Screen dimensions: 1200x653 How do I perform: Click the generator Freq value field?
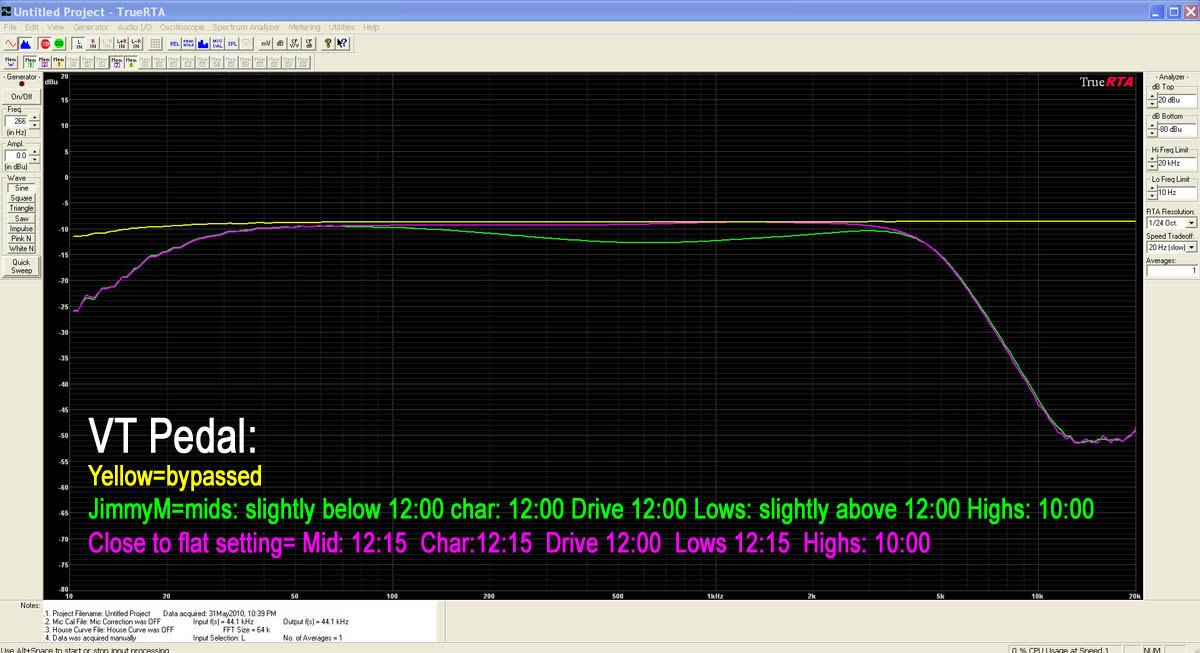(17, 121)
